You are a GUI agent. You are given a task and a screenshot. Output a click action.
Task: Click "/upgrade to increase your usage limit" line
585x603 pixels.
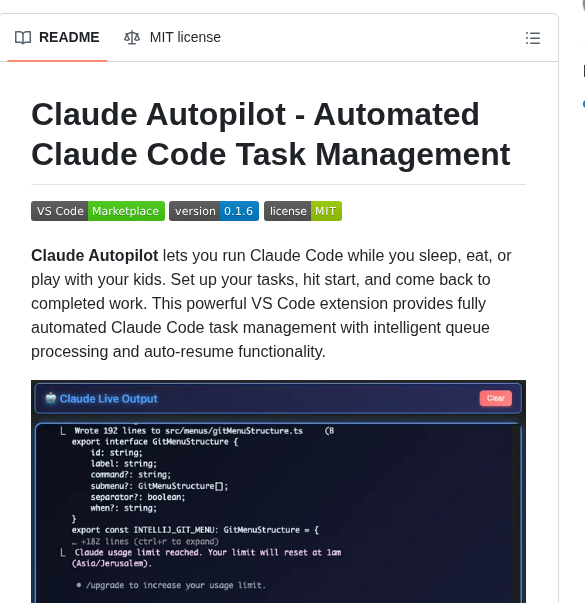(176, 585)
